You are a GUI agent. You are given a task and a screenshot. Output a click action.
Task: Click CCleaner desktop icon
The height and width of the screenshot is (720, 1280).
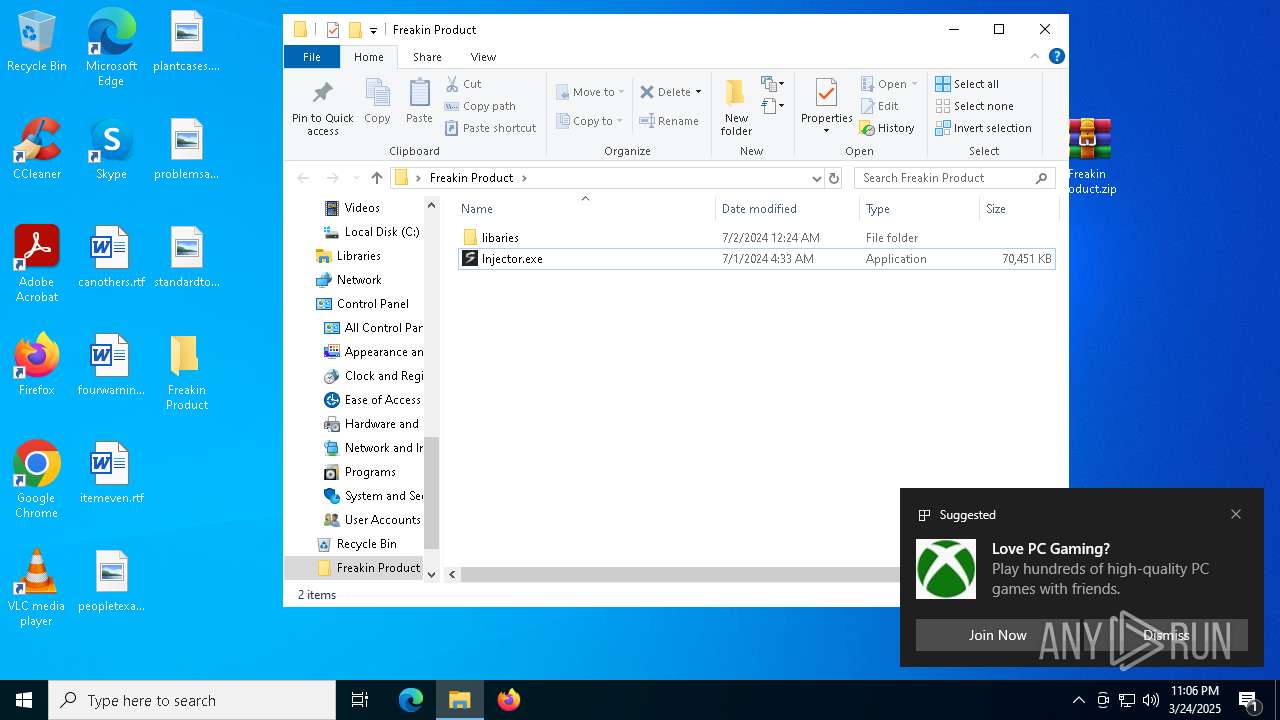(x=37, y=150)
